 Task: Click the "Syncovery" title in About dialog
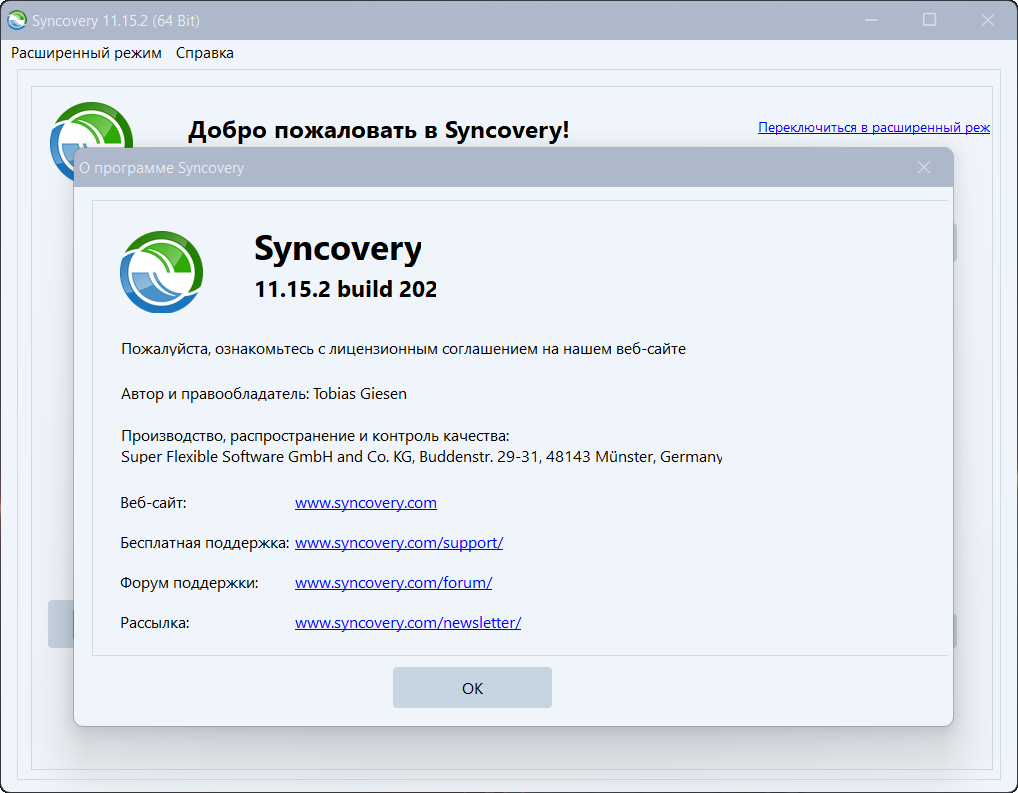point(338,249)
